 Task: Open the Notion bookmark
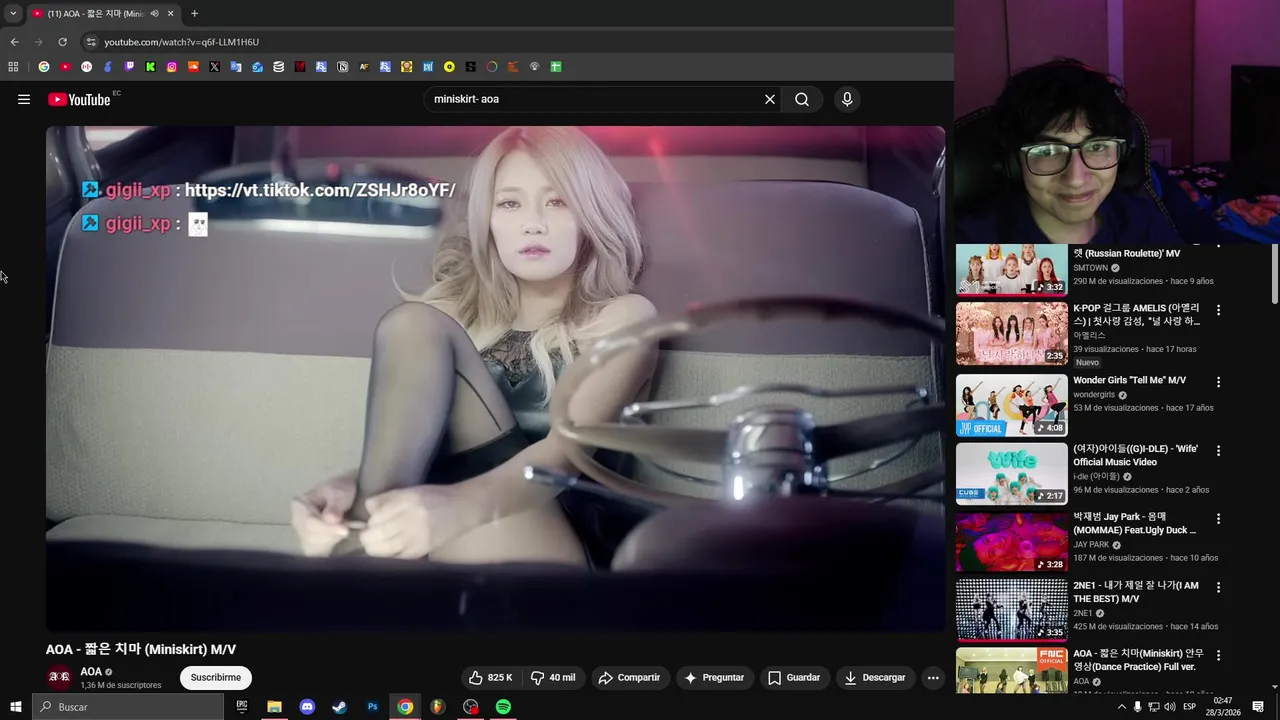pos(342,67)
